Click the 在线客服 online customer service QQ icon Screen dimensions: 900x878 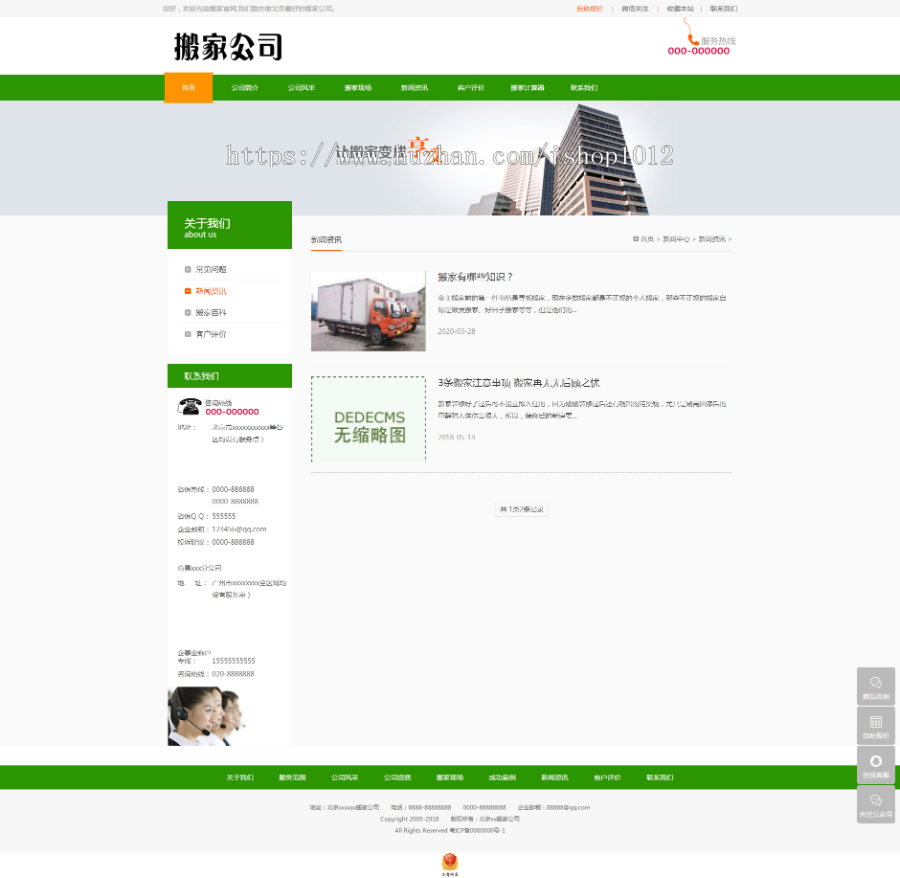(875, 762)
